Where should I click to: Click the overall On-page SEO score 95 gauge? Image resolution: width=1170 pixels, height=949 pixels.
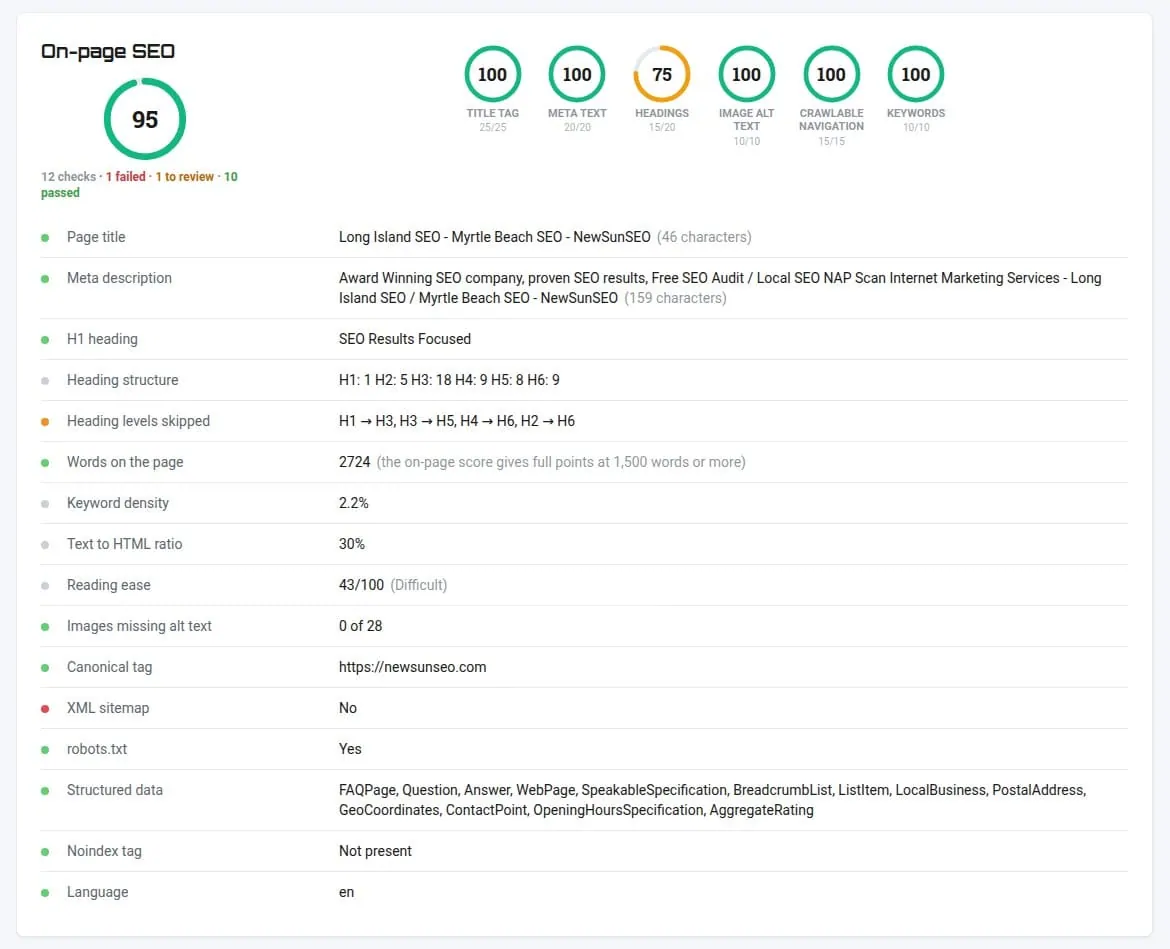tap(145, 119)
